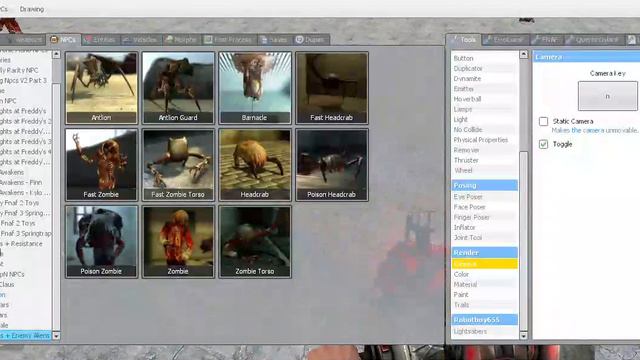Select the Fnaf 3 Springtrap category
This screenshot has width=640, height=360.
point(25,233)
